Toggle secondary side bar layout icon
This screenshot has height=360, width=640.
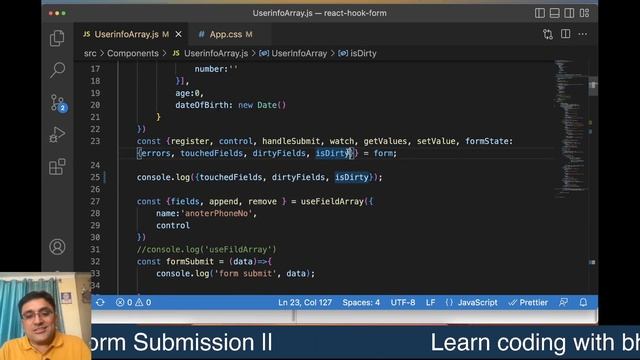(x=569, y=13)
